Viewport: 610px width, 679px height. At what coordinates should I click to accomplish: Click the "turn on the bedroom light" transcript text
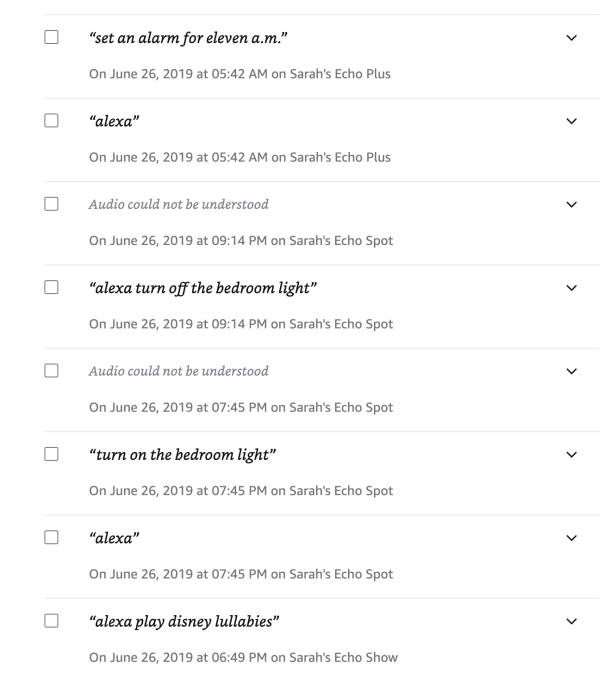coord(182,455)
